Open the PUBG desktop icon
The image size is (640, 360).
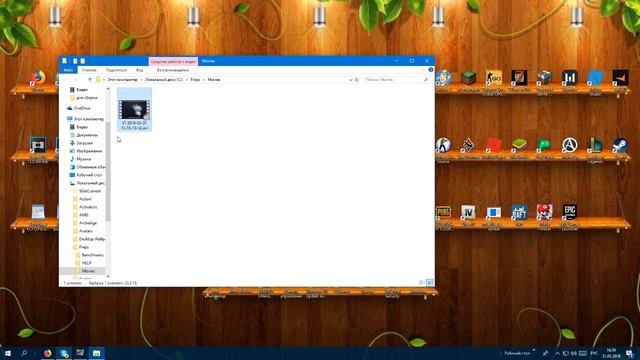point(443,212)
